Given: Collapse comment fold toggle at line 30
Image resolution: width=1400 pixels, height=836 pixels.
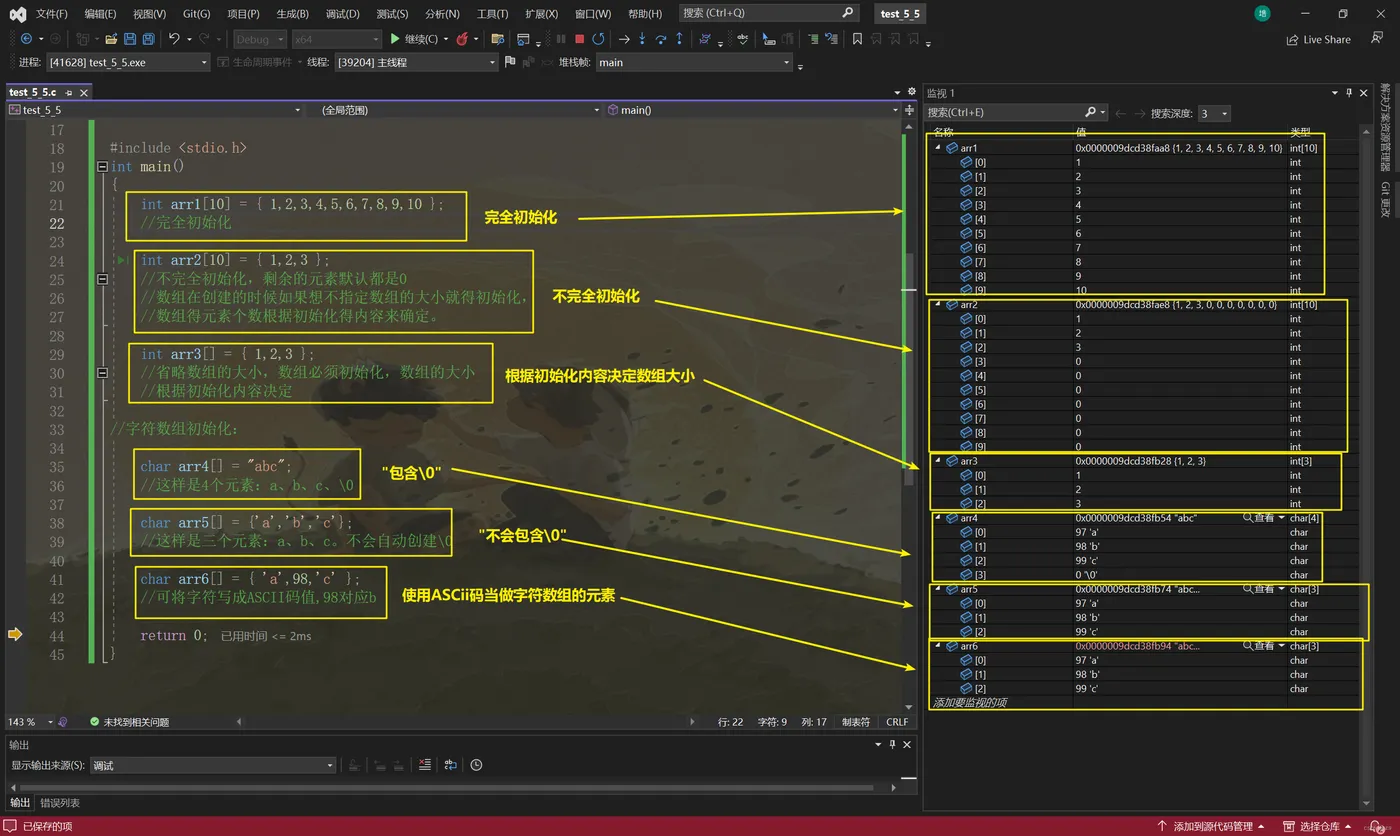Looking at the screenshot, I should click(x=102, y=373).
